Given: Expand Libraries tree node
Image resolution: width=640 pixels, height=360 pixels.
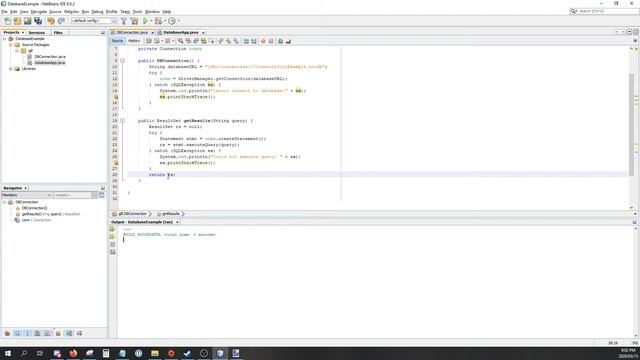Looking at the screenshot, I should (11, 69).
